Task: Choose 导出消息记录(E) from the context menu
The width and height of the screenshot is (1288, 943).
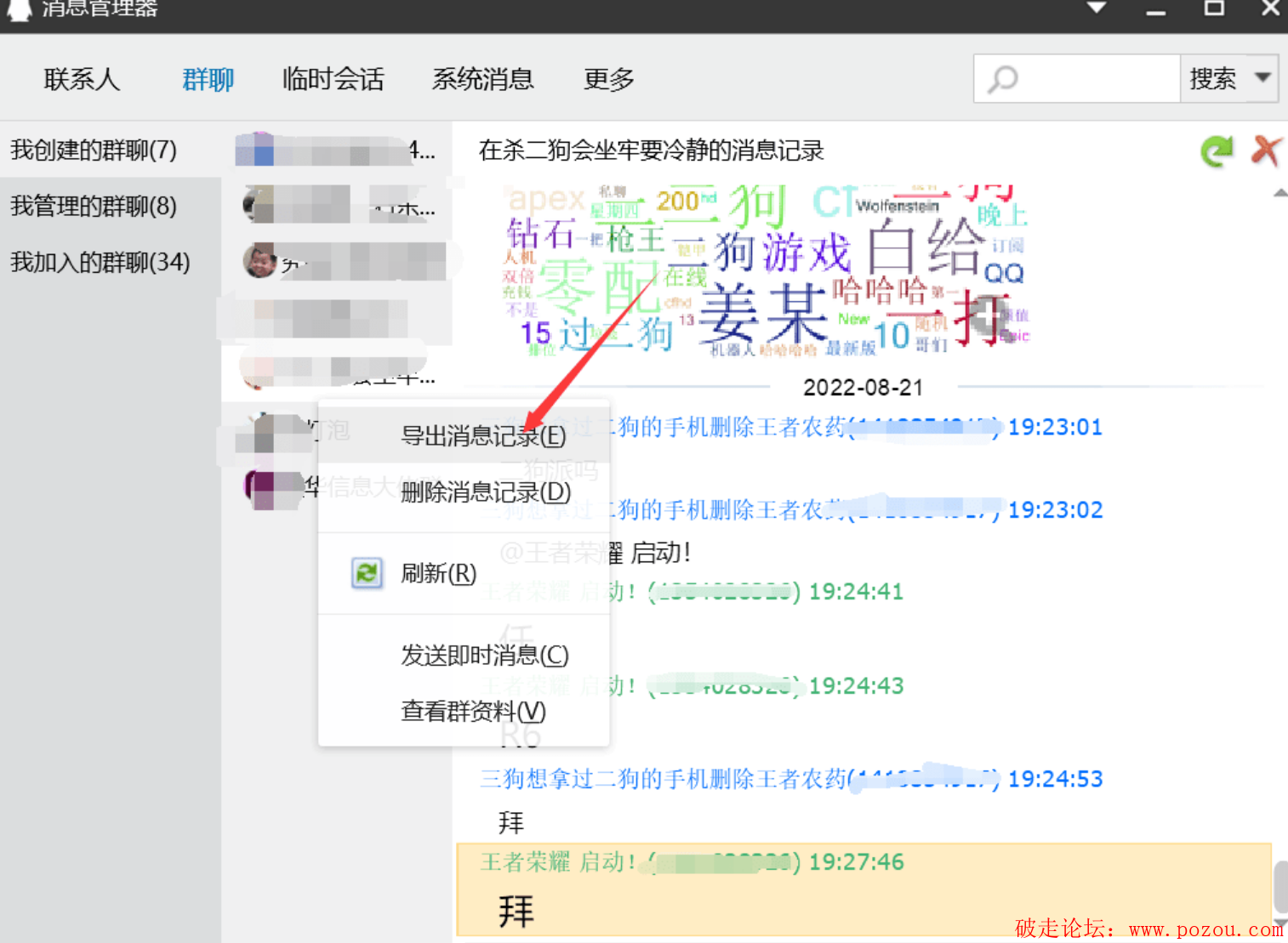Action: point(464,435)
